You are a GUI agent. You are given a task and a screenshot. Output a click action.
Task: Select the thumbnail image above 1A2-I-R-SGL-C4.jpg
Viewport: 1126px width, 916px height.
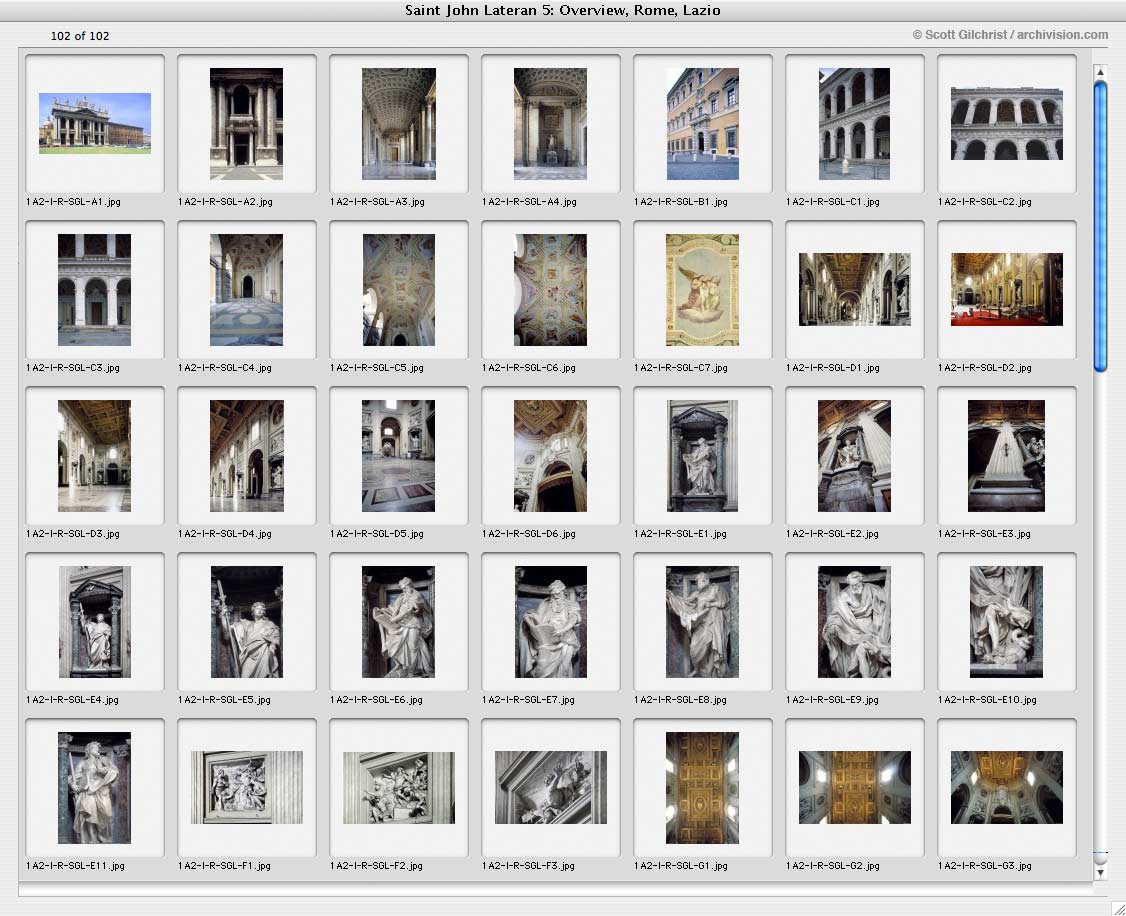pos(246,290)
